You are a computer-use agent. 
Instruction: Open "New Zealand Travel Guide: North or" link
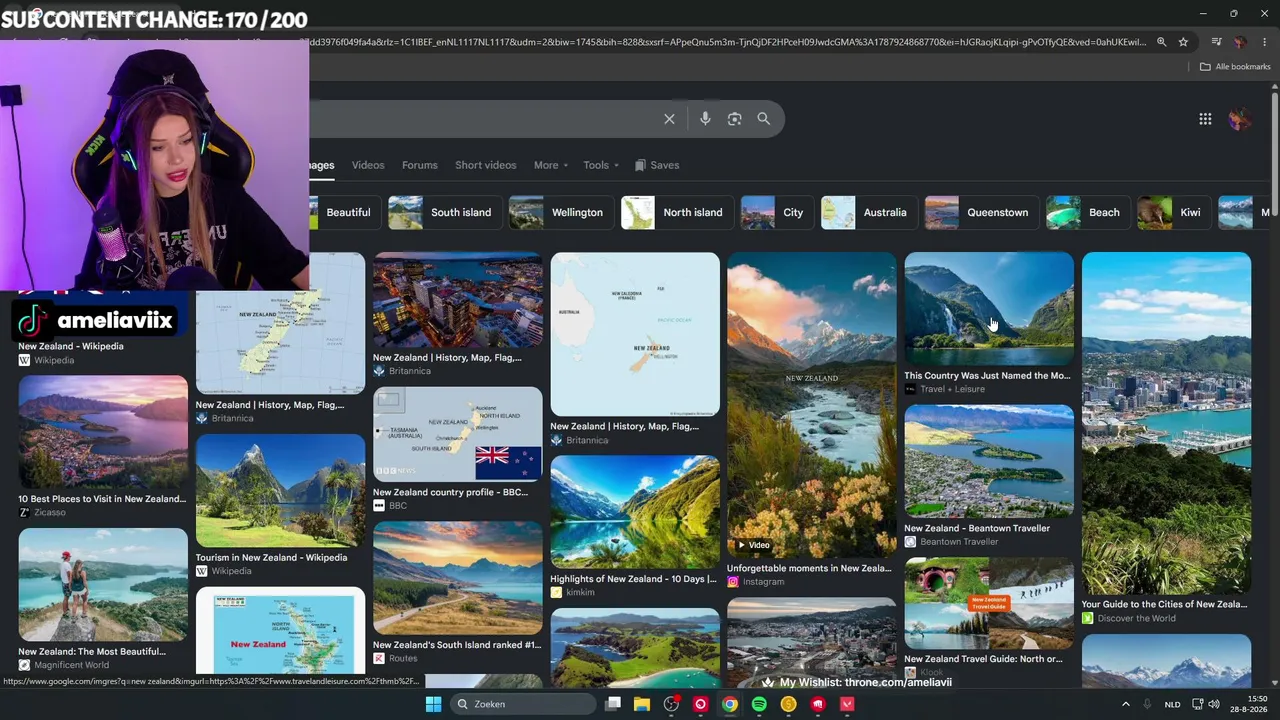983,659
